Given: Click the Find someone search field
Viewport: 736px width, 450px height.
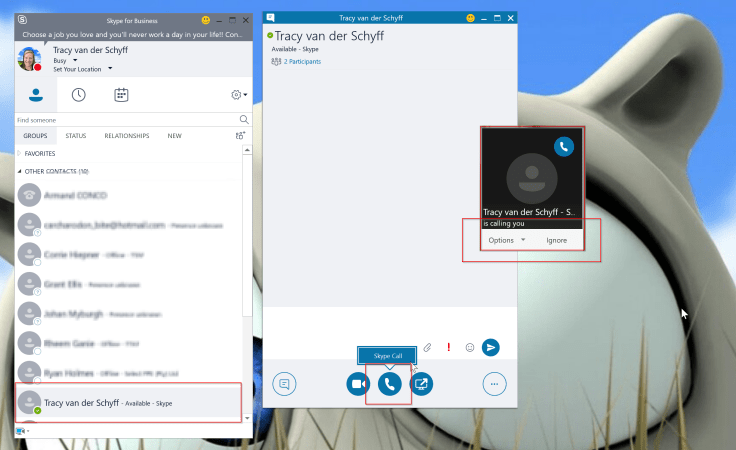Looking at the screenshot, I should click(x=120, y=120).
